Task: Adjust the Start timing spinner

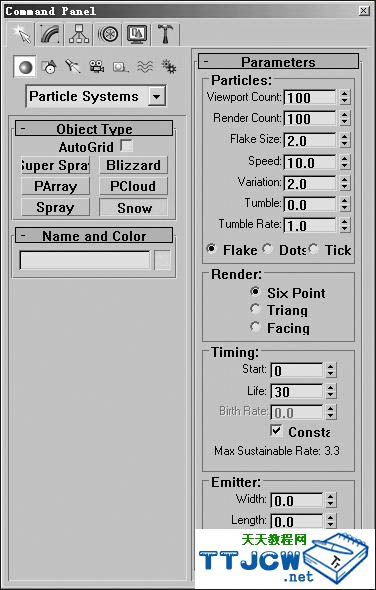Action: click(330, 371)
